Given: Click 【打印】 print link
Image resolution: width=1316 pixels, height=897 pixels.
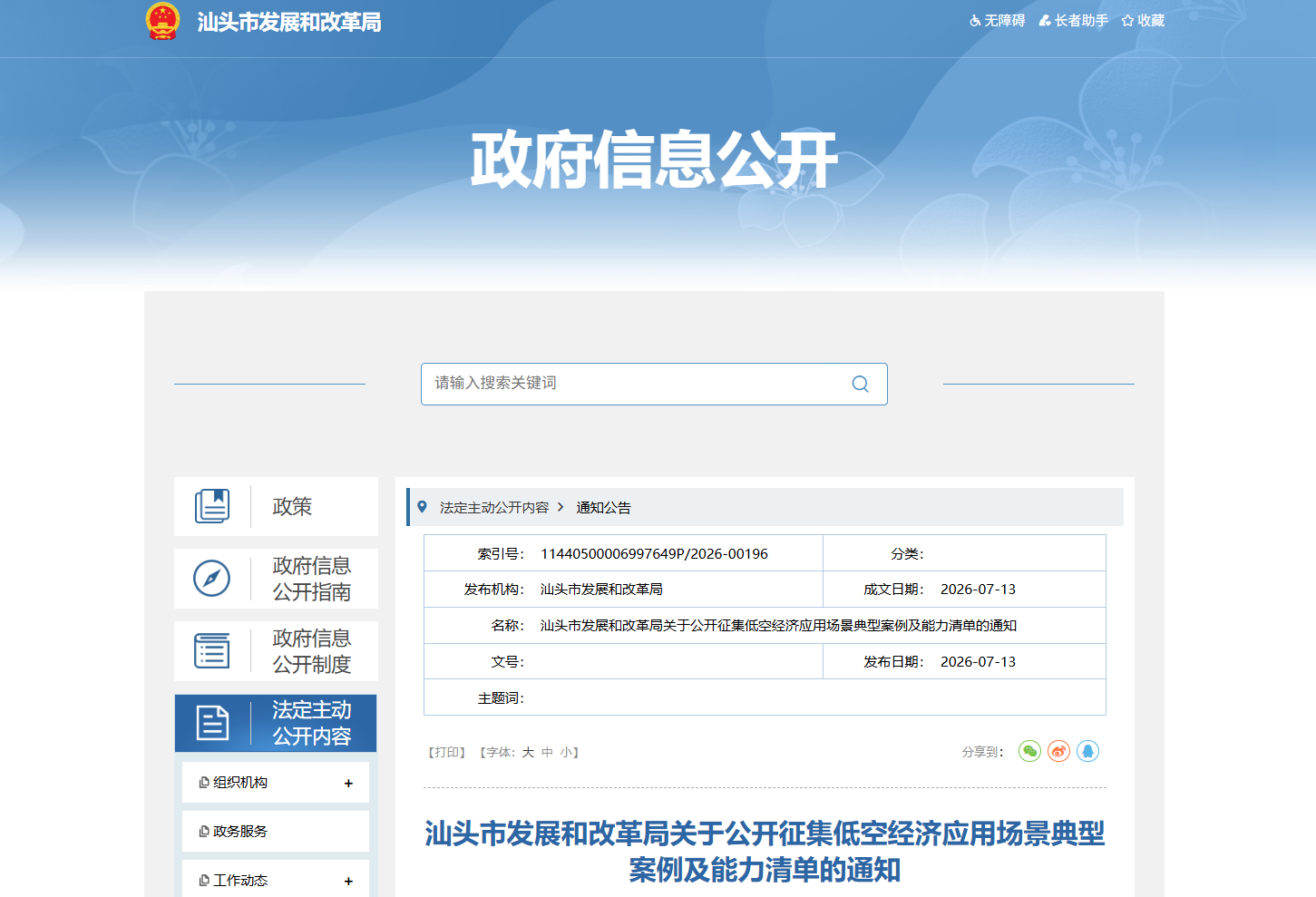Looking at the screenshot, I should 446,753.
